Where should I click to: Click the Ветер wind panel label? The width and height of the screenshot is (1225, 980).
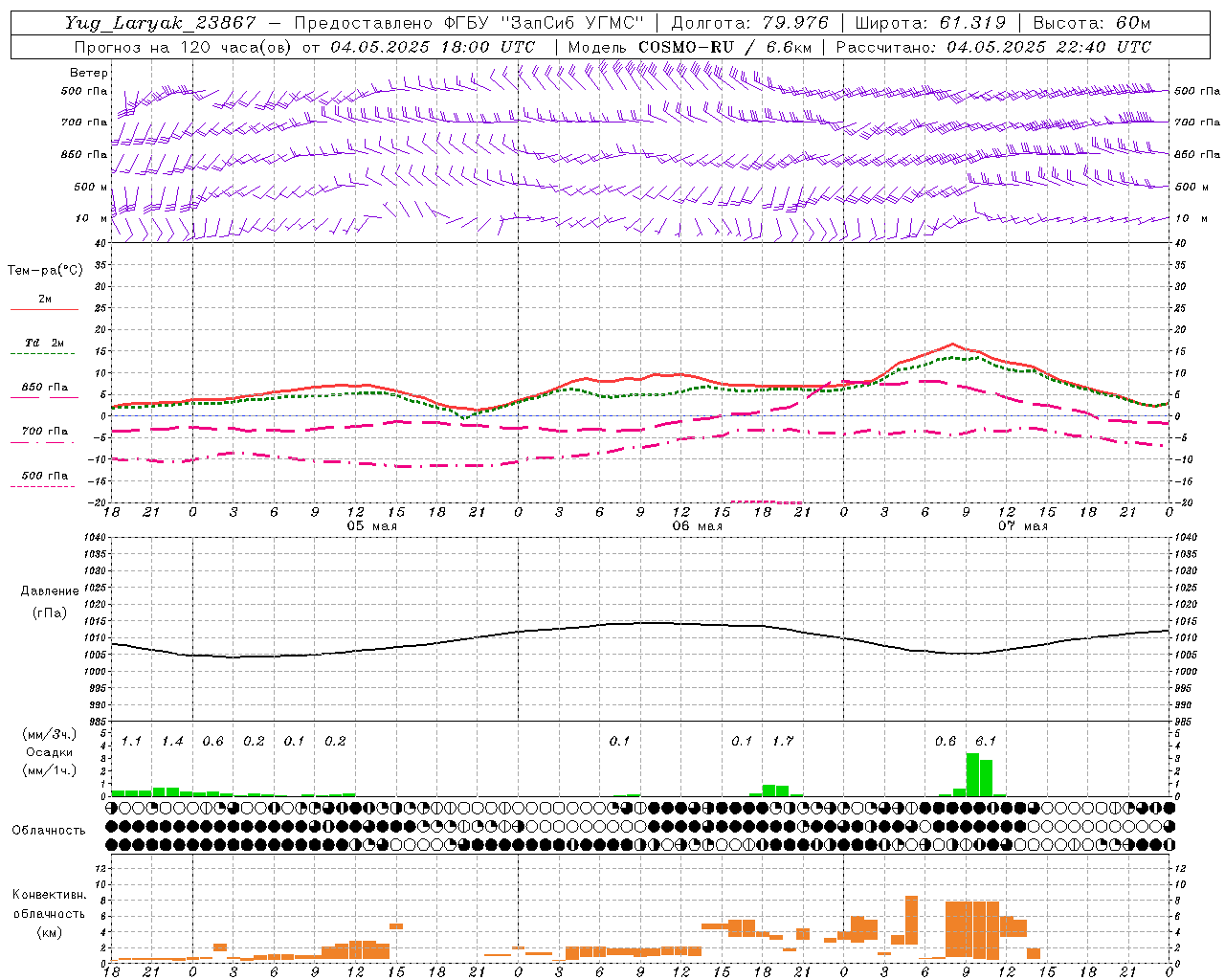[89, 73]
